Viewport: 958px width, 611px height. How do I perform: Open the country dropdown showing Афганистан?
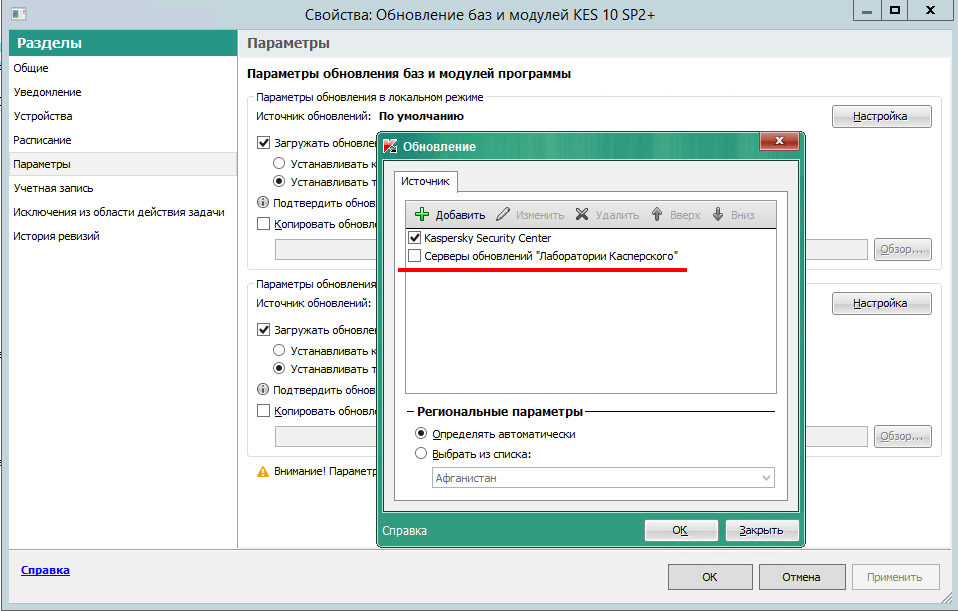point(604,478)
